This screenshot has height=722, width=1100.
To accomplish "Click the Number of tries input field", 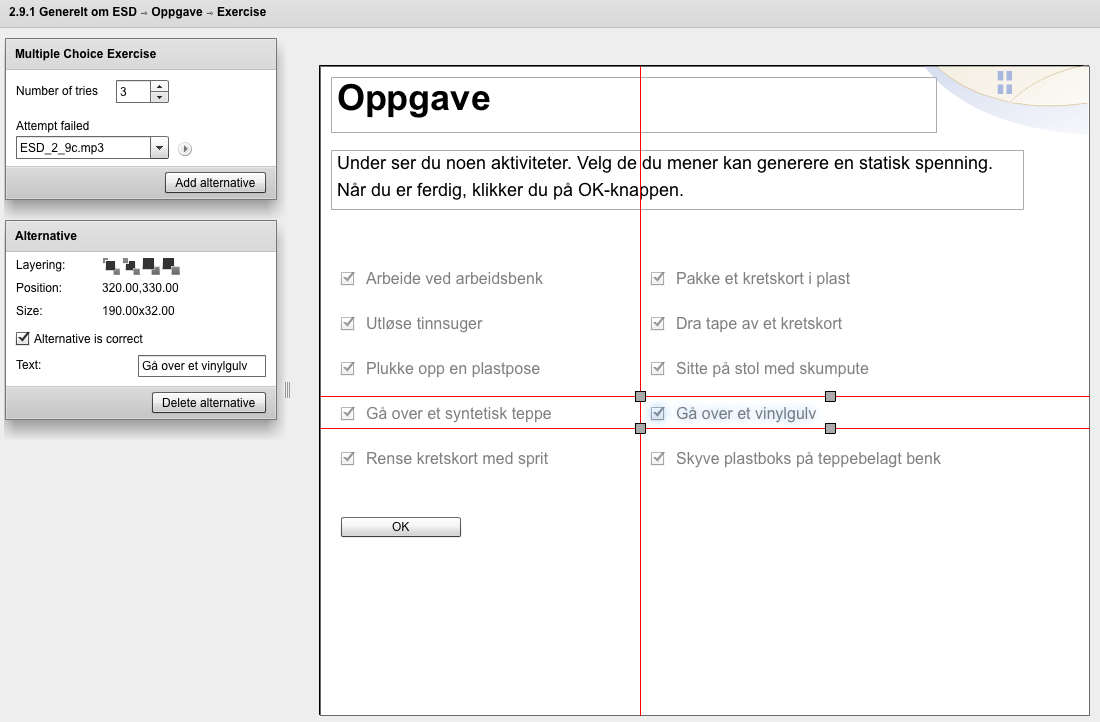I will (x=133, y=91).
